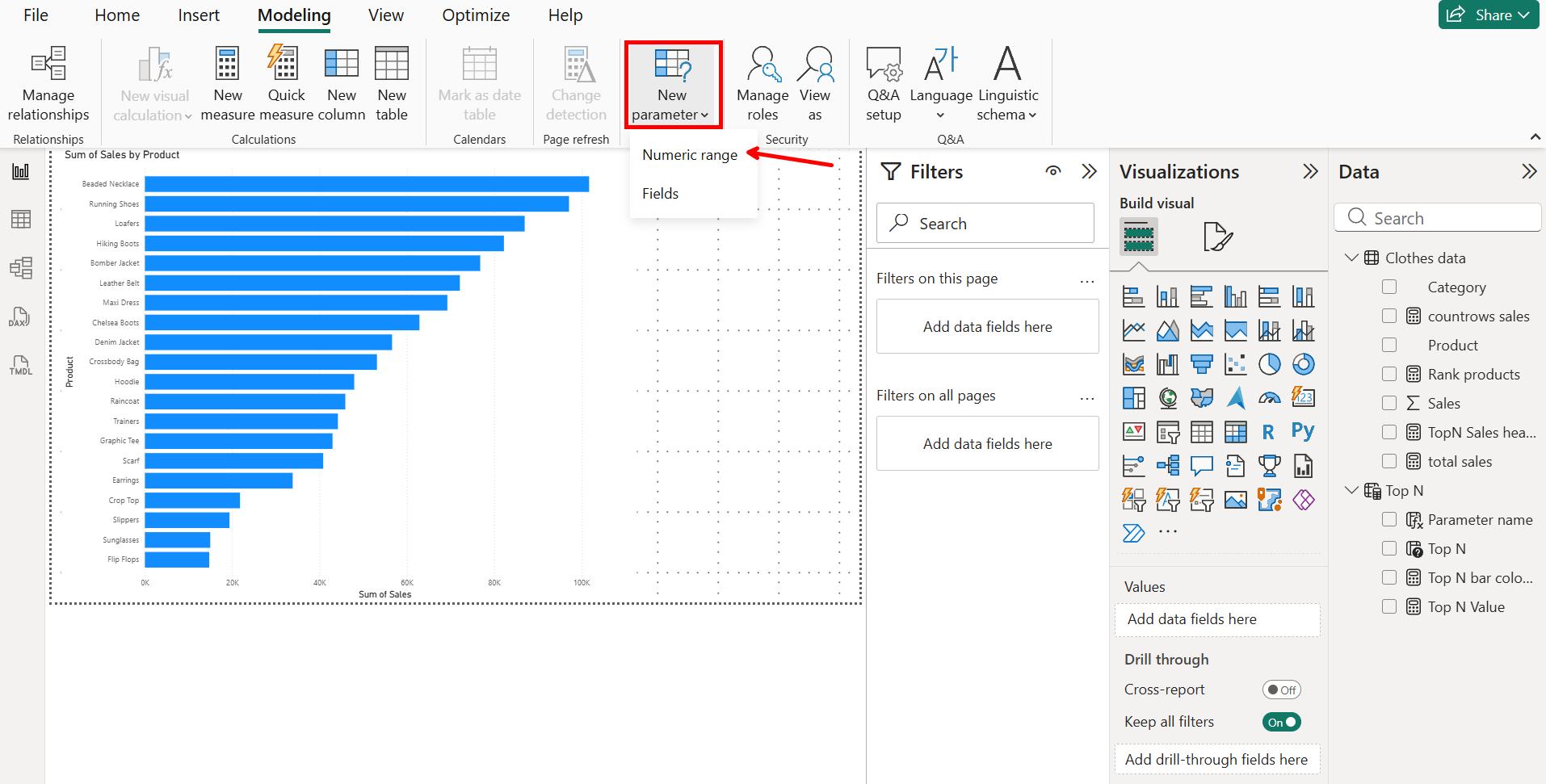Choose the Python visual icon

[1302, 432]
